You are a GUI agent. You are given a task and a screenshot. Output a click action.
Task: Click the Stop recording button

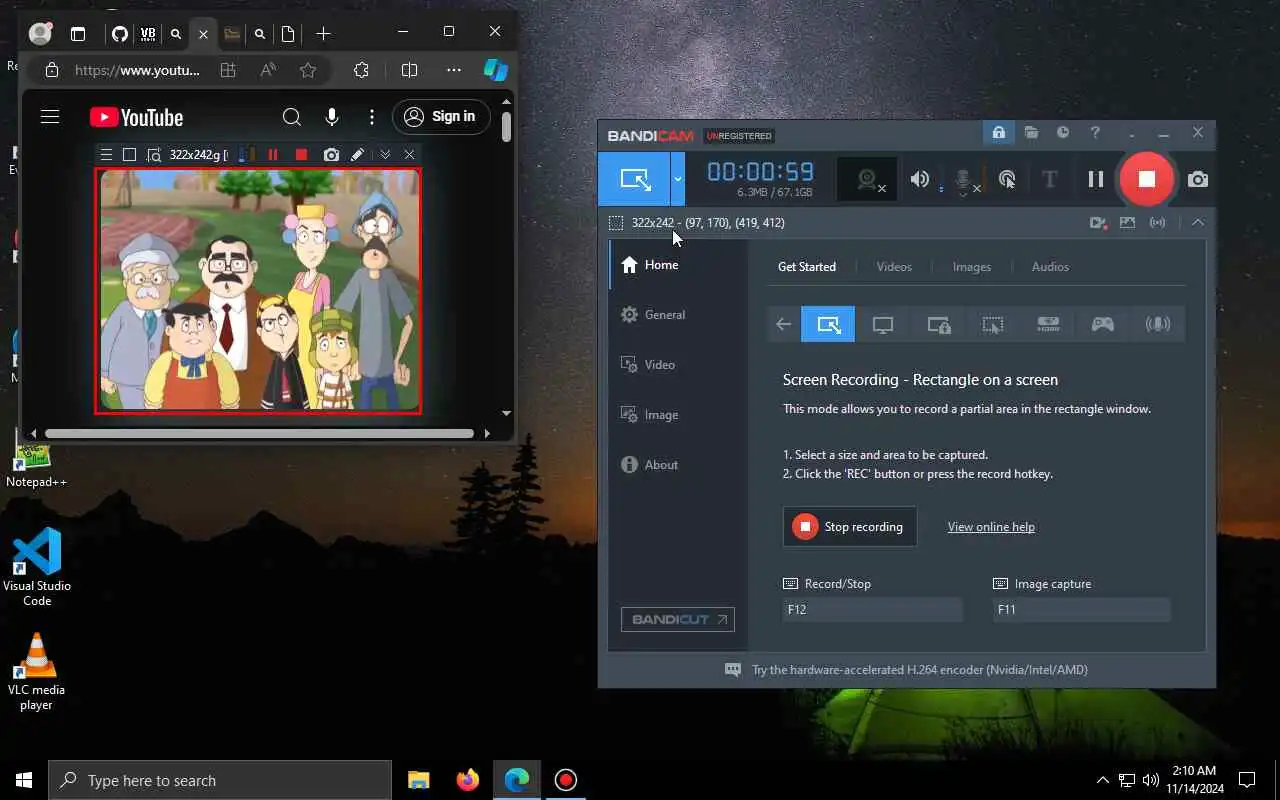point(850,527)
